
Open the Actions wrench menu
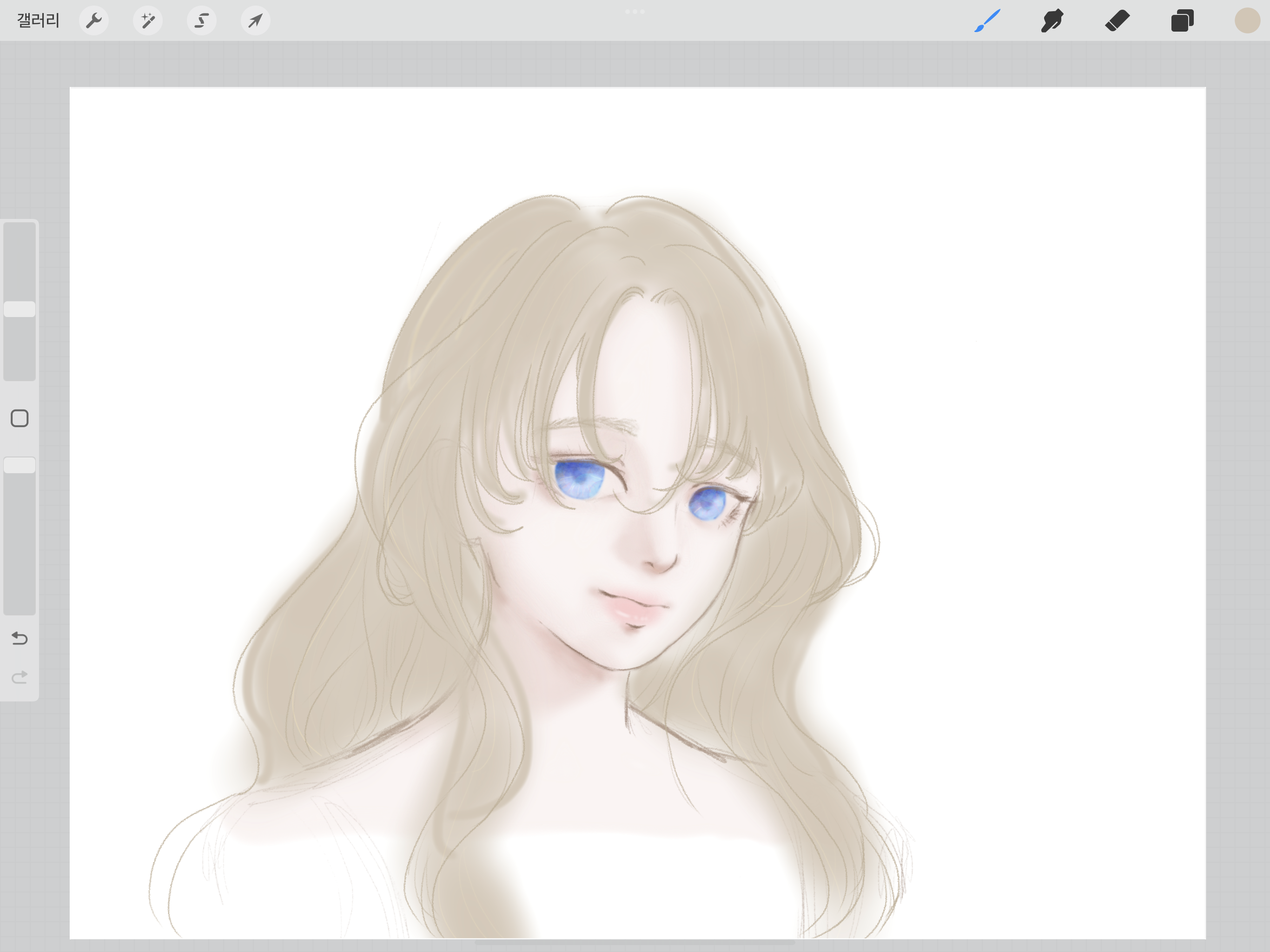[x=94, y=20]
